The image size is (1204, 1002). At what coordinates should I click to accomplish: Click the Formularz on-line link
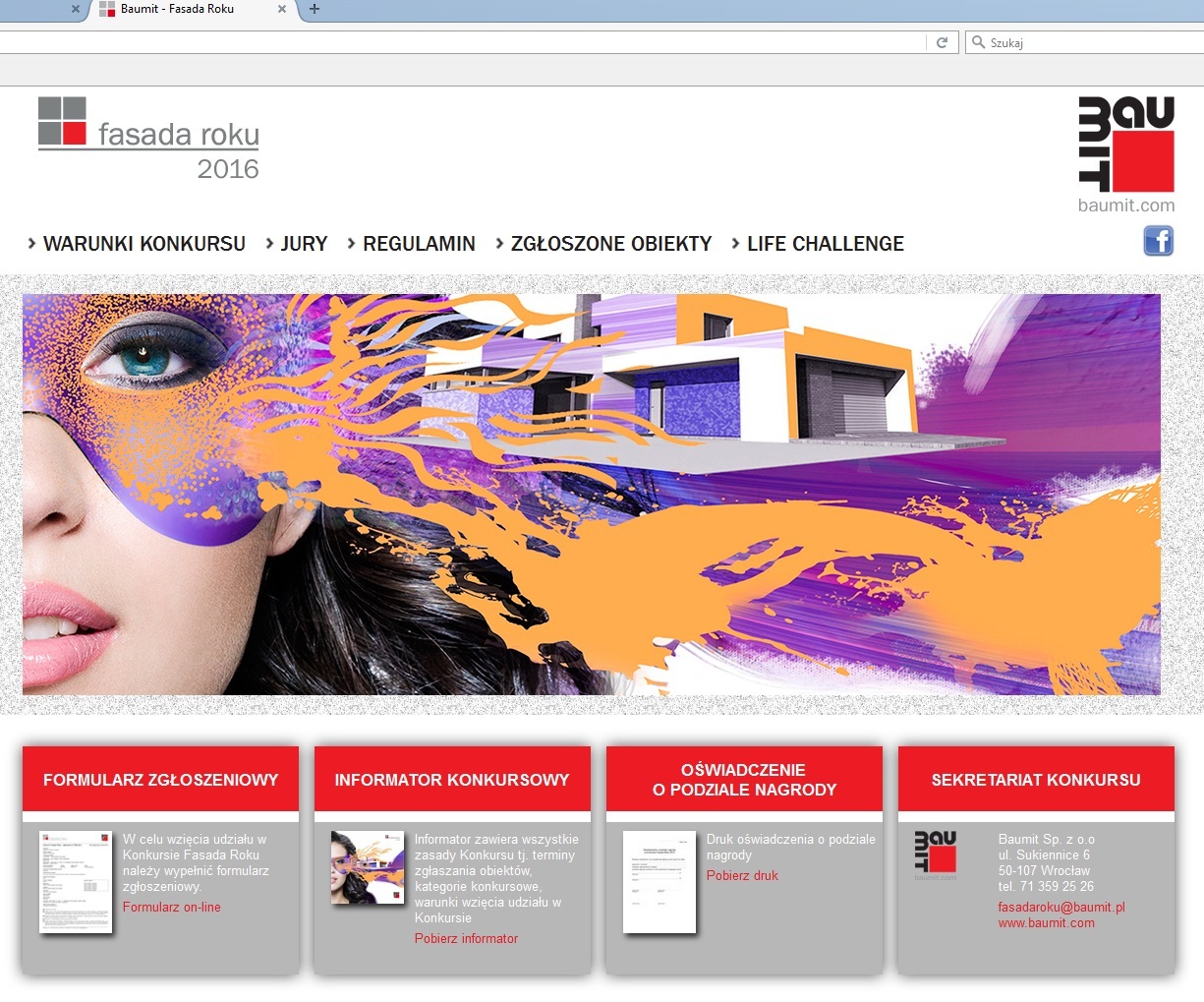[x=172, y=907]
